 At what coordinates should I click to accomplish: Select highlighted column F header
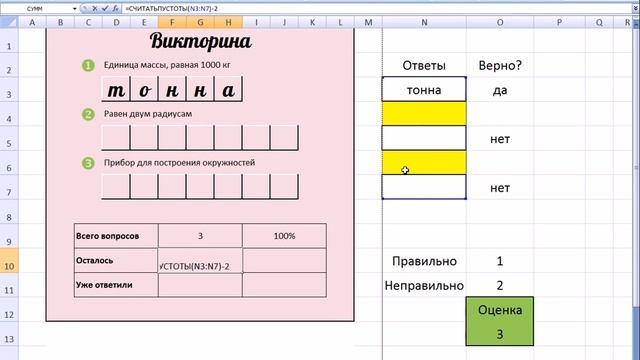pos(172,22)
